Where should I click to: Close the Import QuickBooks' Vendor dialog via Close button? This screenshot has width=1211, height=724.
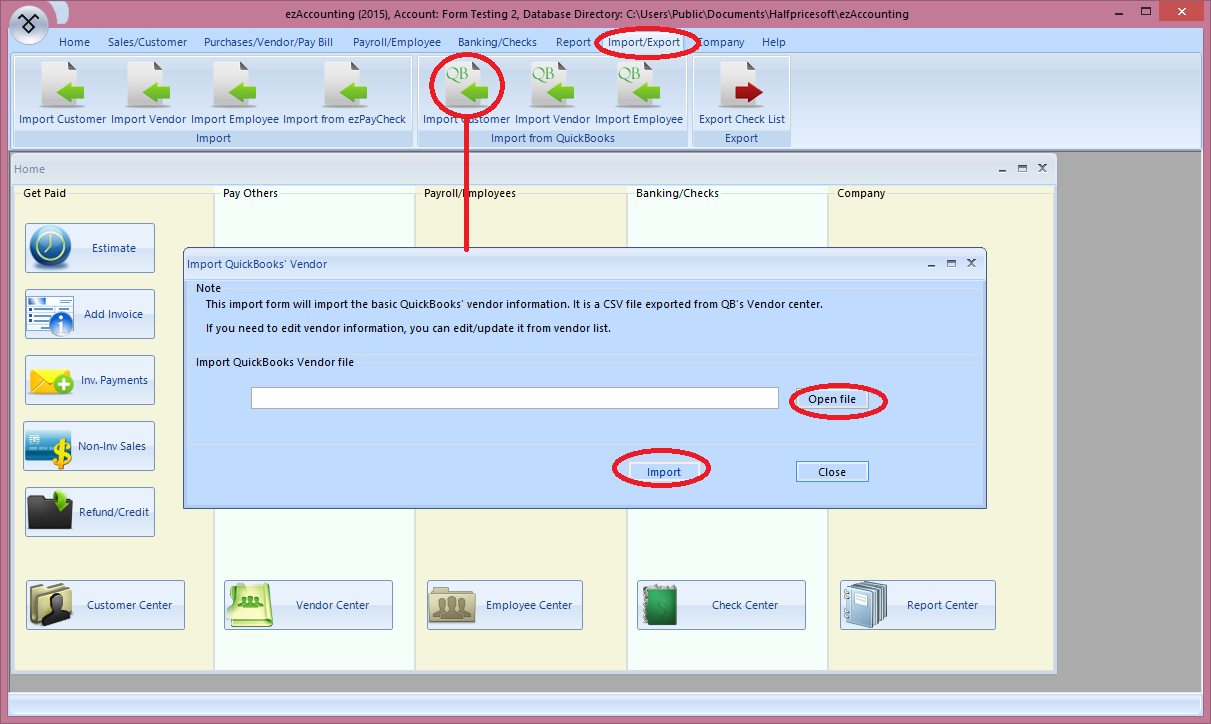831,471
